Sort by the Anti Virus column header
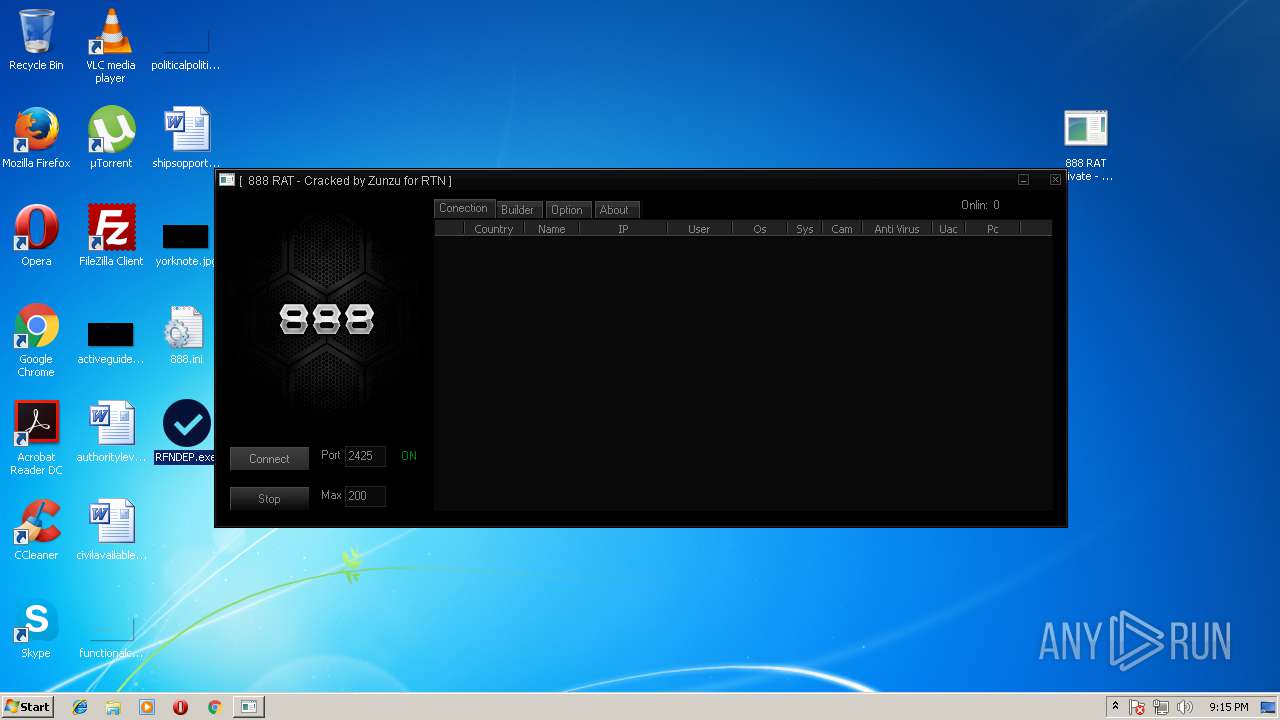This screenshot has height=720, width=1280. (x=897, y=229)
